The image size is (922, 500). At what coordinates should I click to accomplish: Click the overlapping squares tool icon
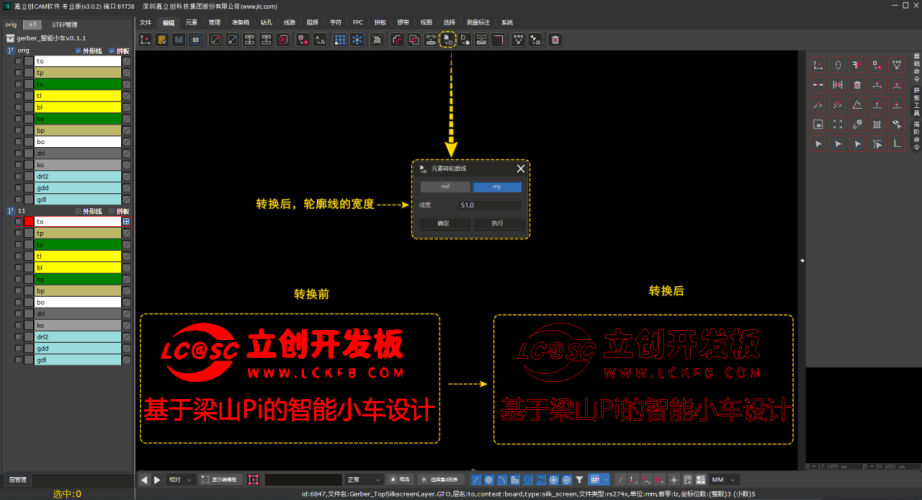coord(414,40)
